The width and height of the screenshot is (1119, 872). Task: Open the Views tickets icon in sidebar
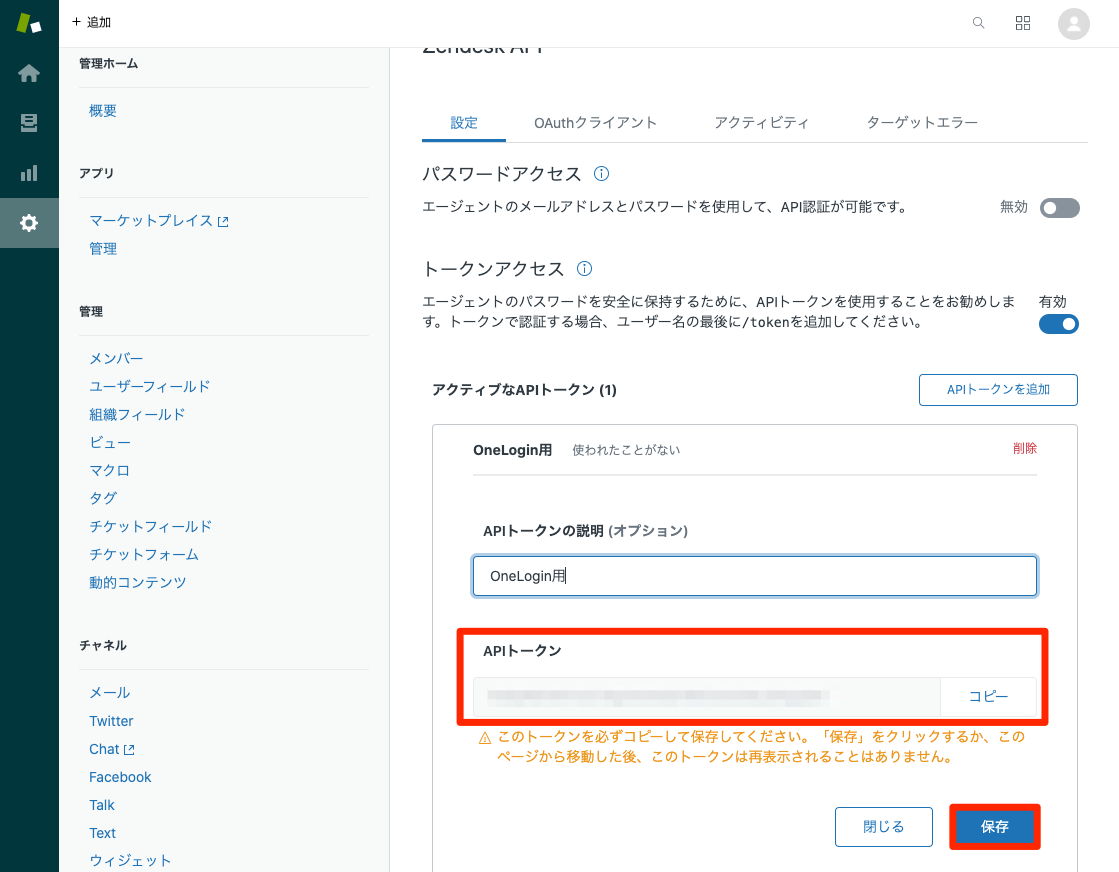pos(29,123)
